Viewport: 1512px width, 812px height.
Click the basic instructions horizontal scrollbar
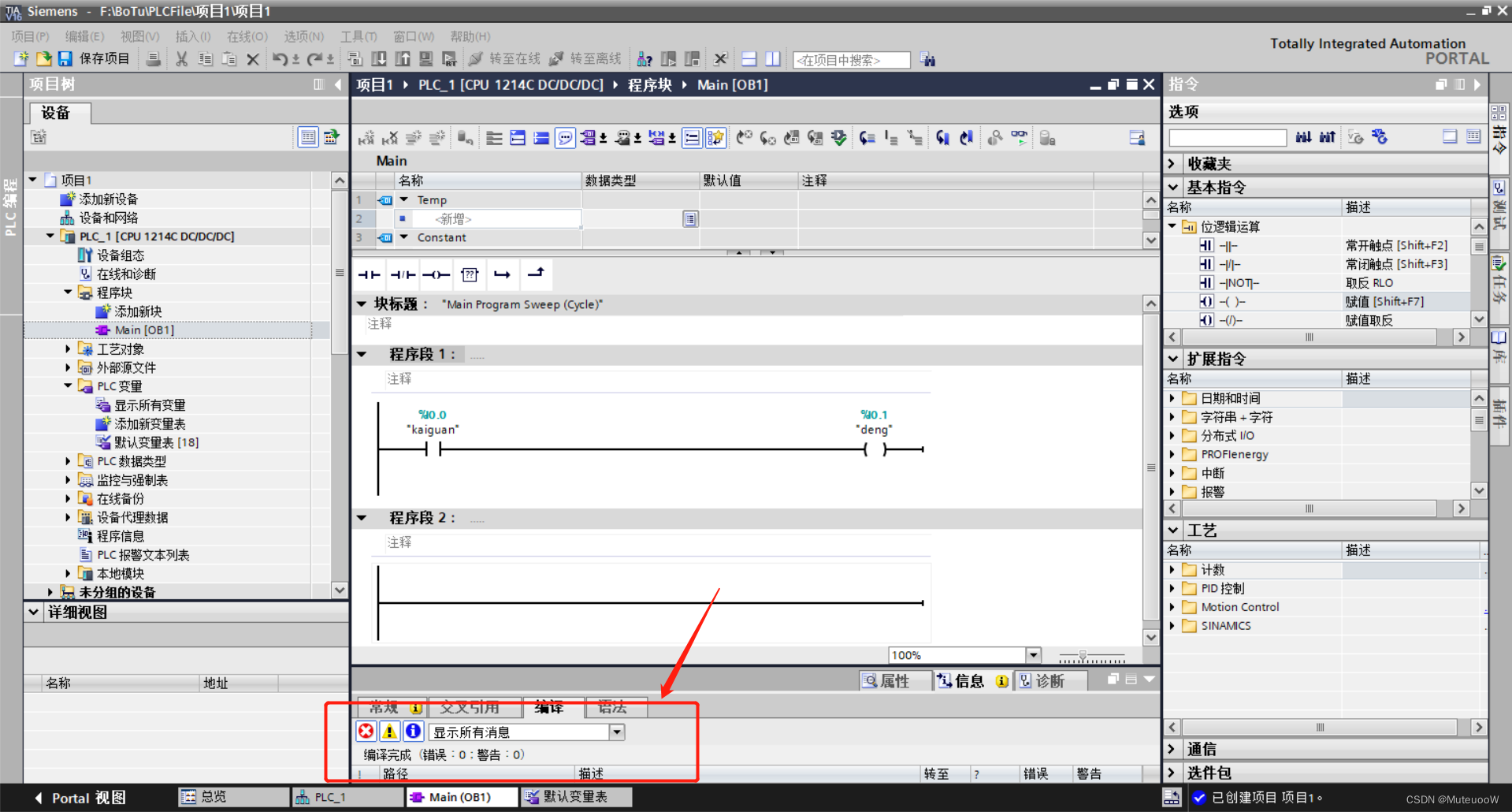[1310, 337]
